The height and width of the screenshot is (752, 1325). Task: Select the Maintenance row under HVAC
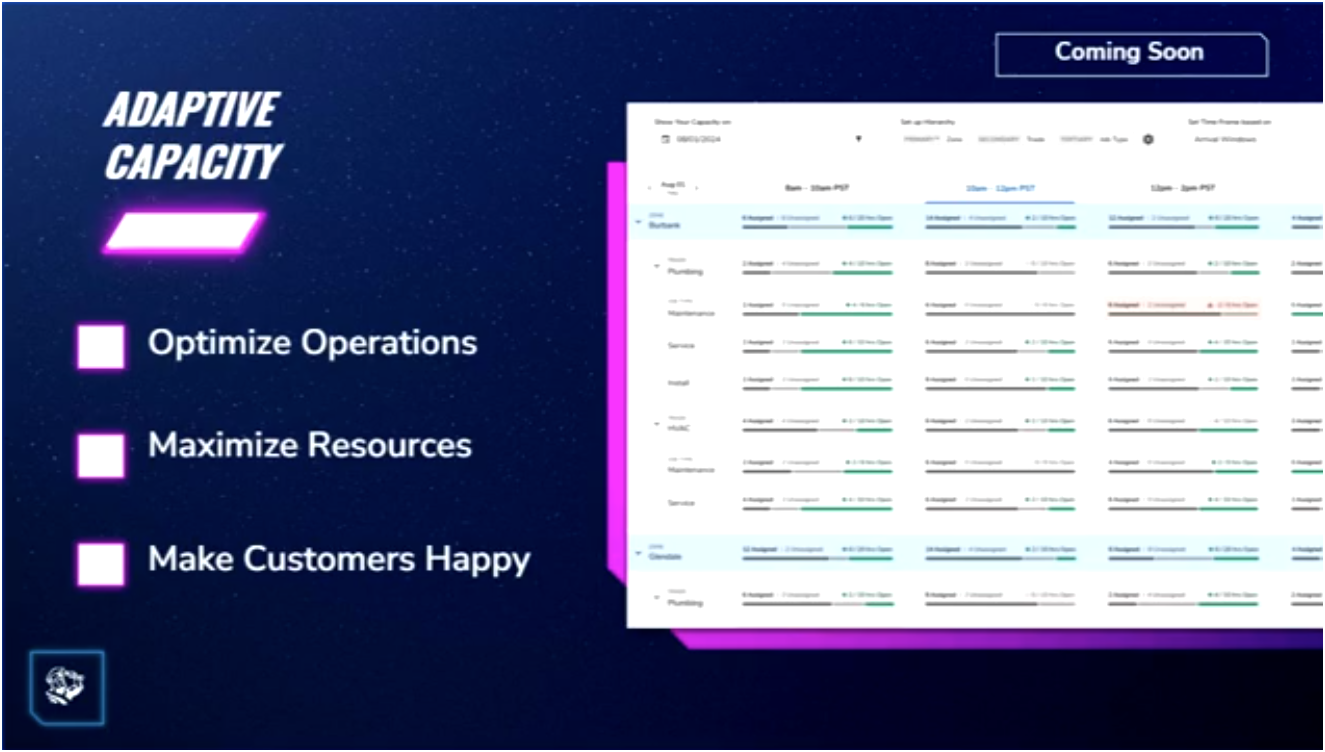click(691, 469)
